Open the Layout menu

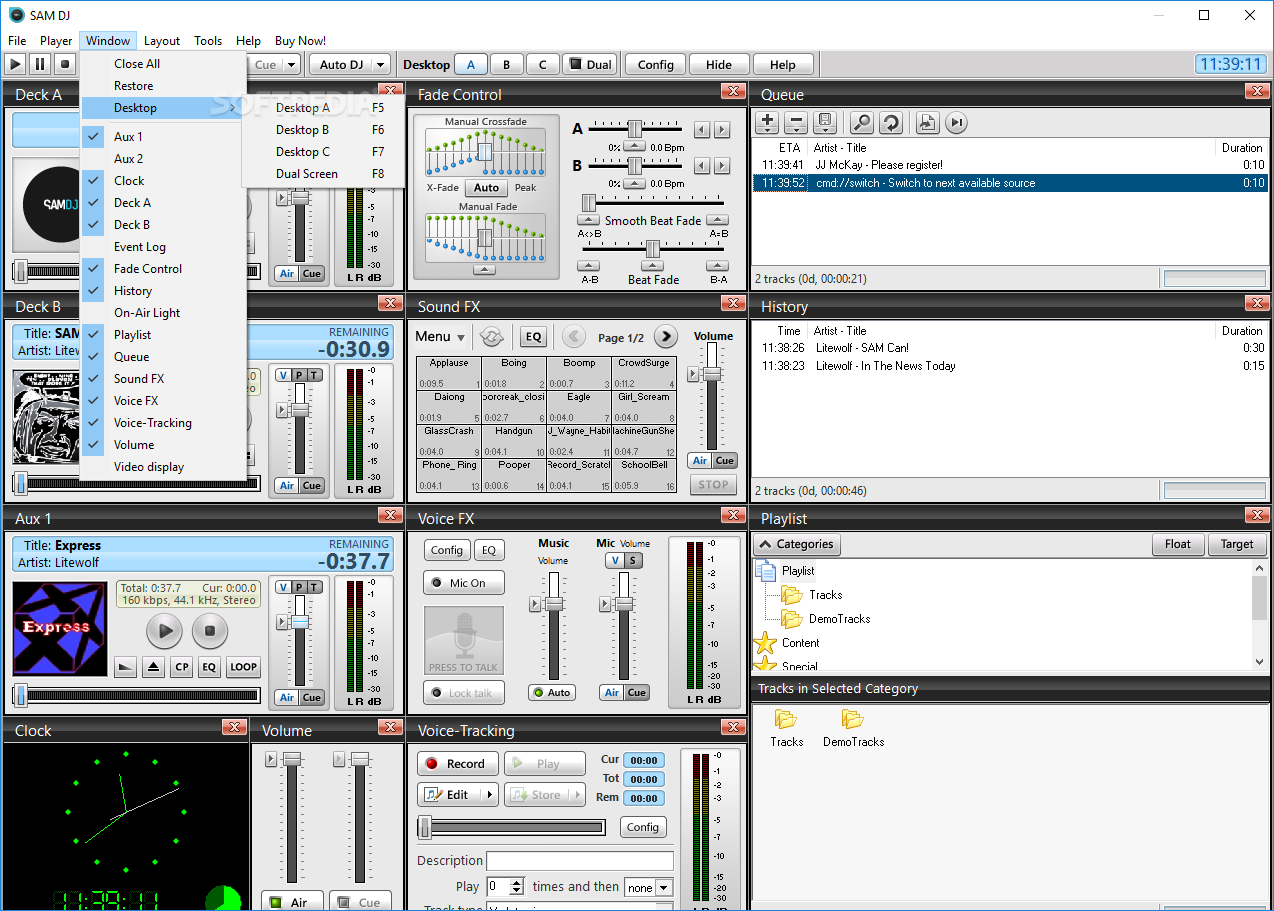[x=162, y=41]
